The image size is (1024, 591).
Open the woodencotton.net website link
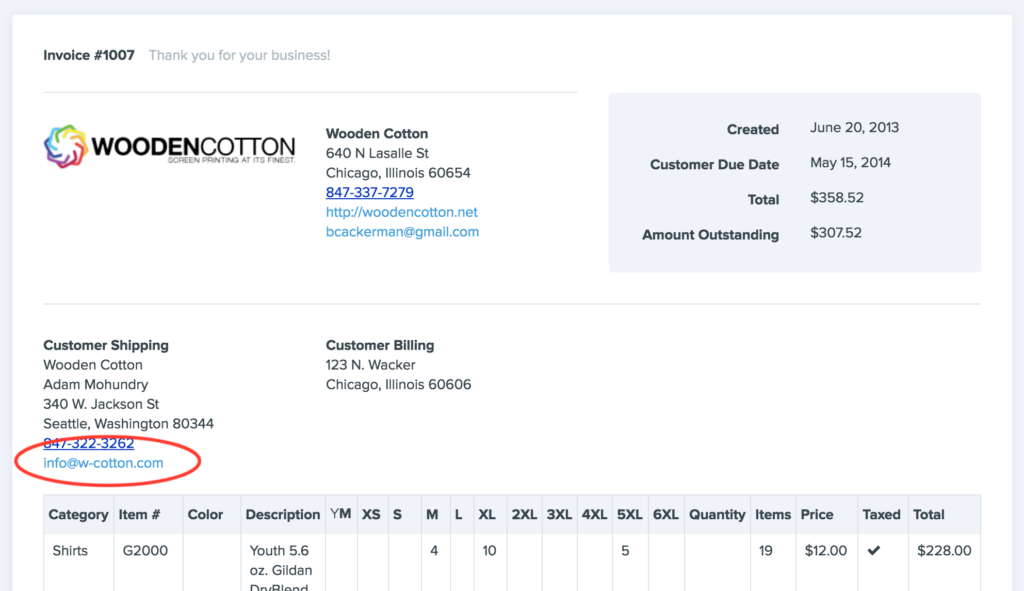tap(401, 212)
